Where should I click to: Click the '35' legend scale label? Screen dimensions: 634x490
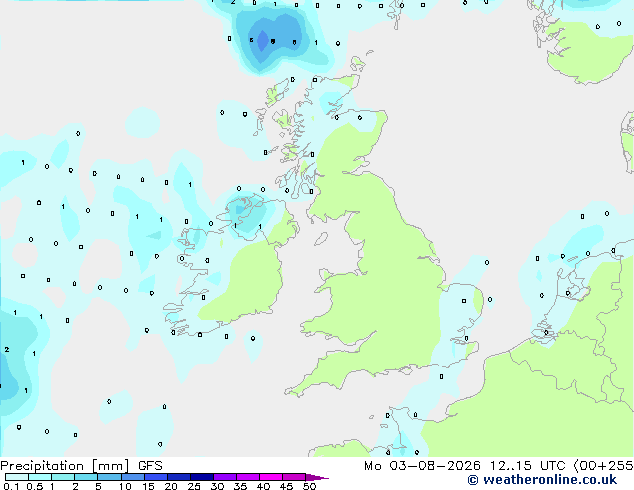click(240, 486)
